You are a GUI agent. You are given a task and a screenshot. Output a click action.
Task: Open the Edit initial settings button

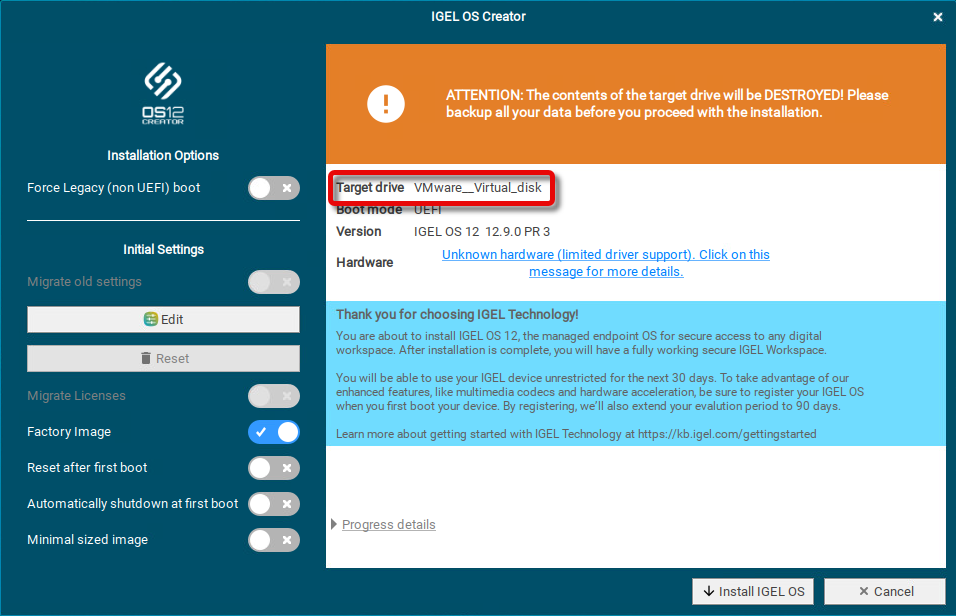click(163, 320)
